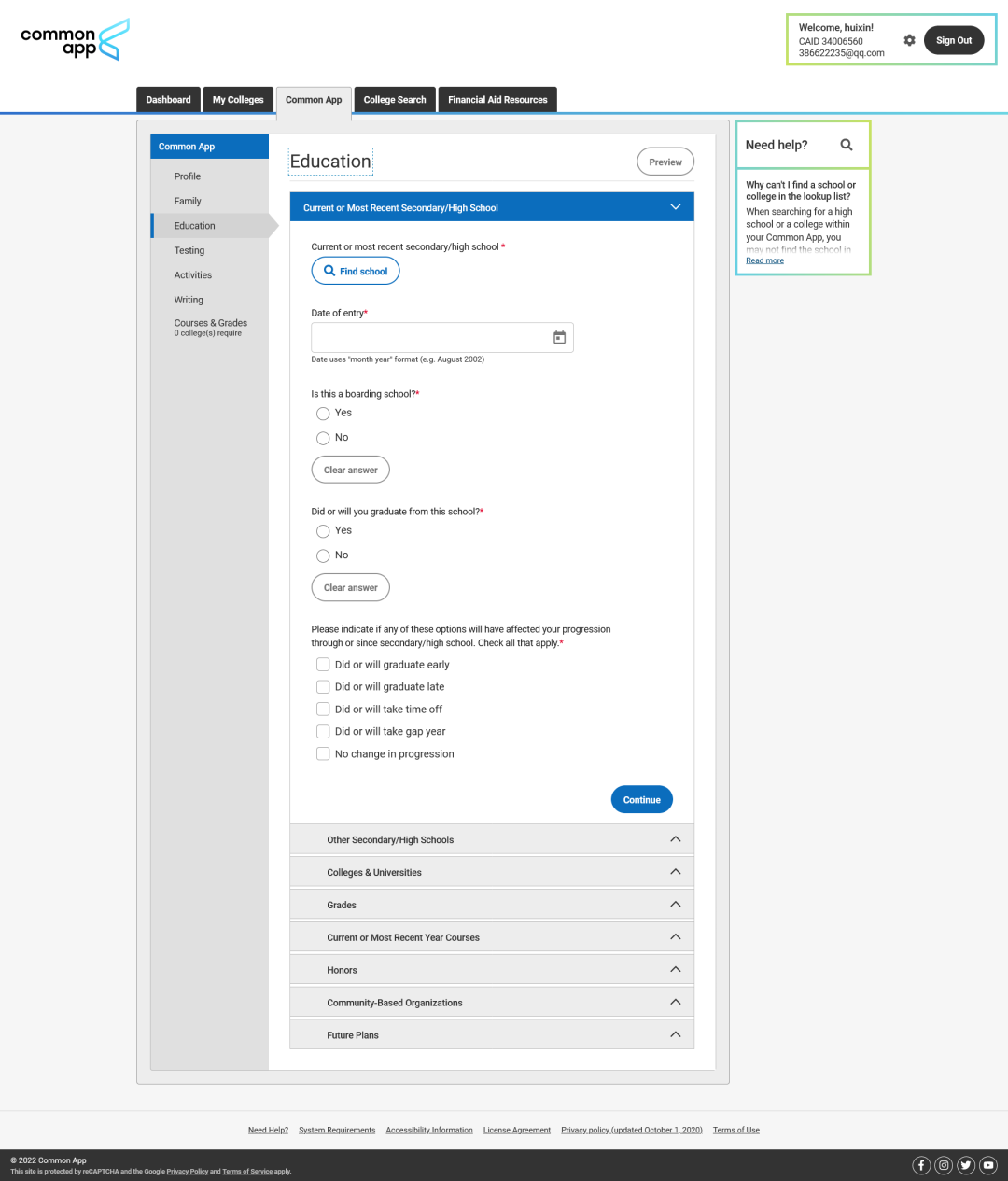Viewport: 1008px width, 1181px height.
Task: Clear answer for graduate question
Action: click(x=350, y=587)
